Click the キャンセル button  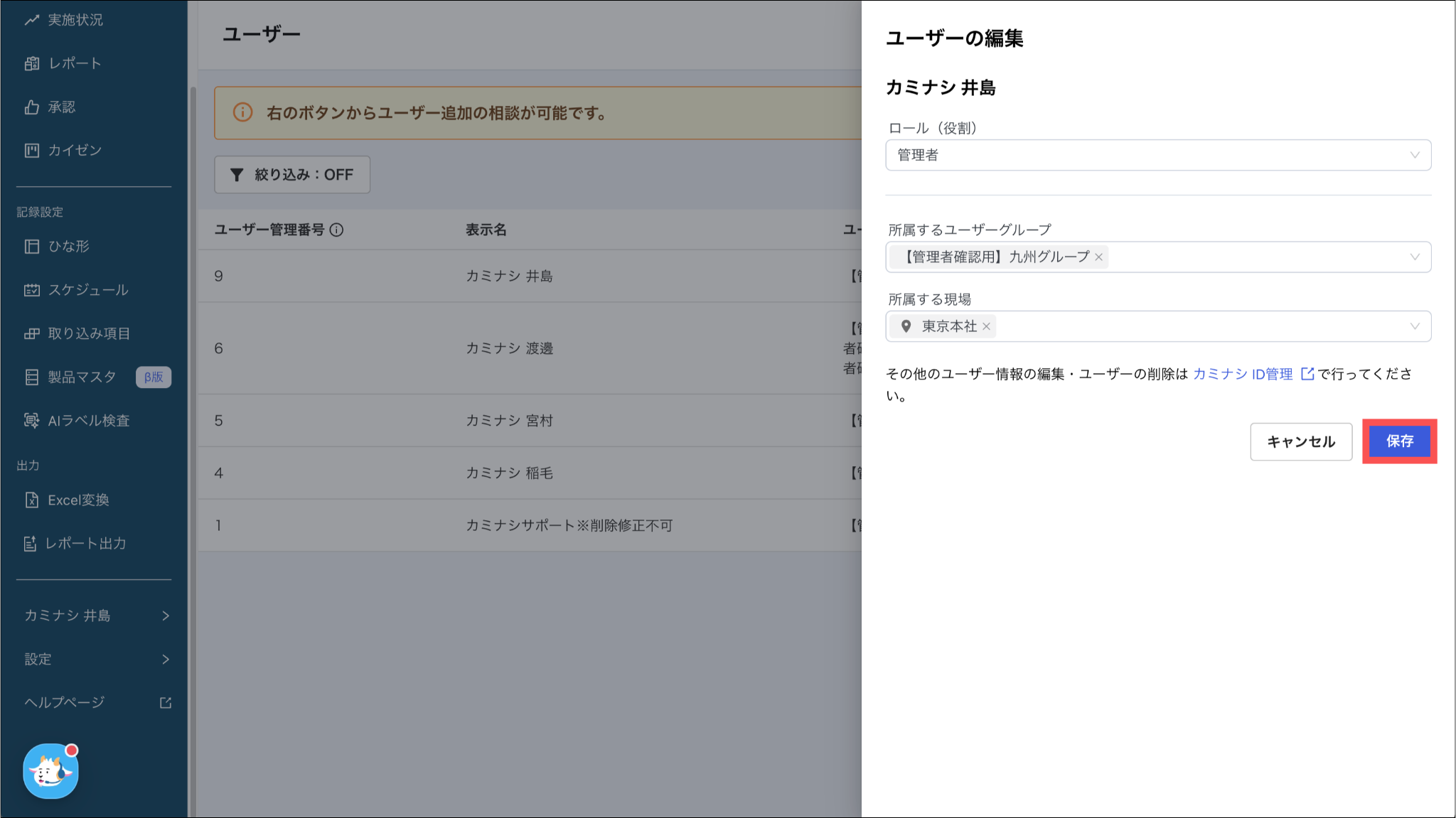(1300, 441)
